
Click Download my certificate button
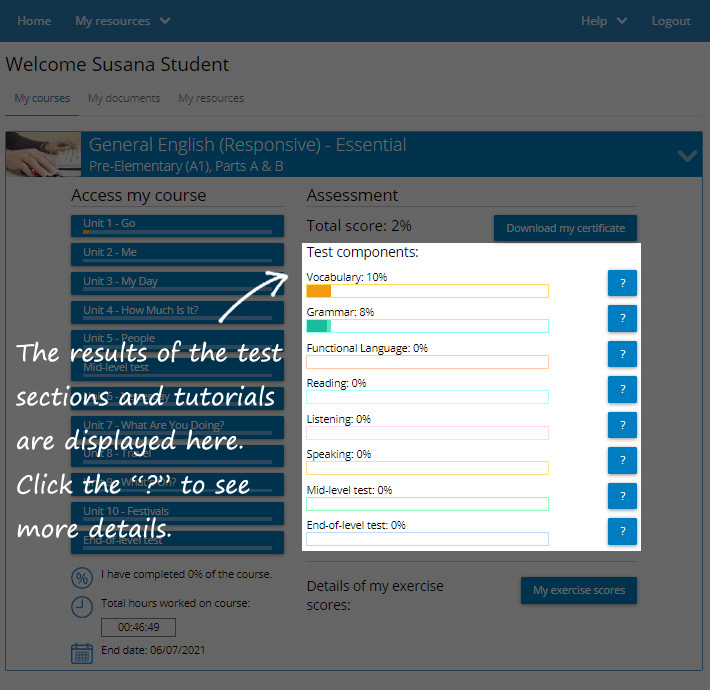pos(565,228)
